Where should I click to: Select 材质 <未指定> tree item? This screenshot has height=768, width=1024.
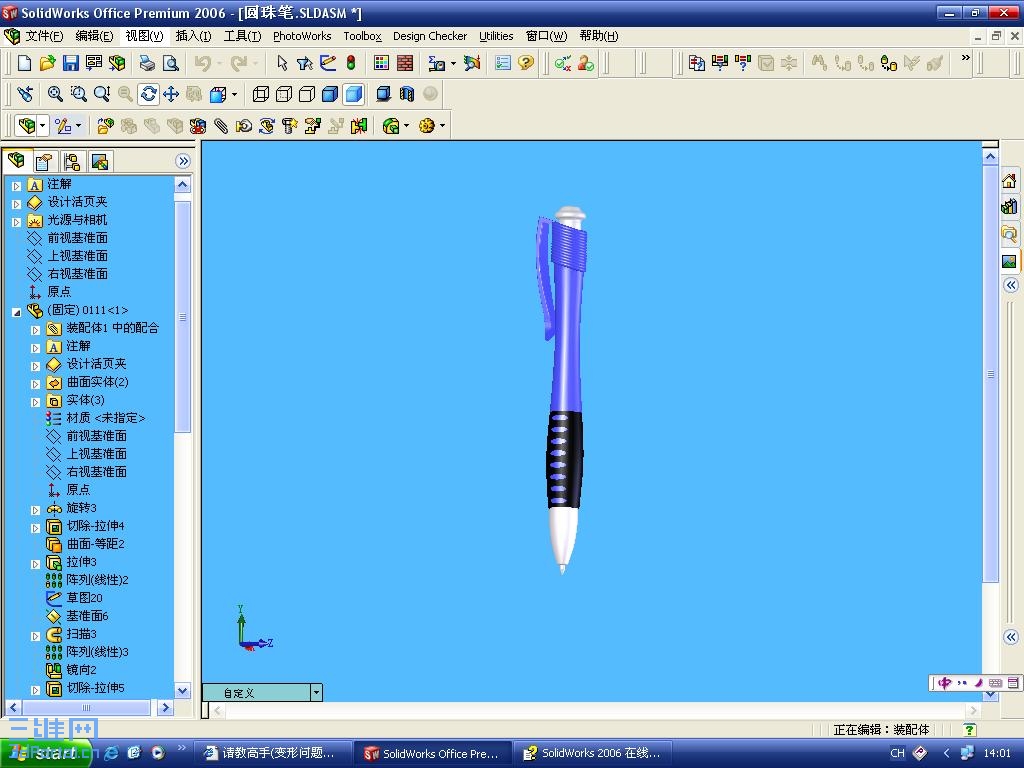[x=106, y=418]
